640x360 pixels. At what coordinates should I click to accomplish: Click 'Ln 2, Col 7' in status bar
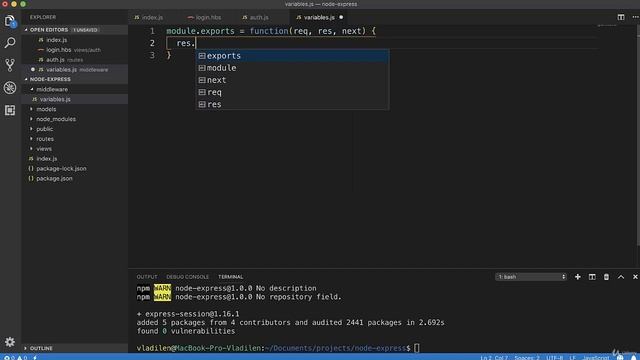click(494, 358)
